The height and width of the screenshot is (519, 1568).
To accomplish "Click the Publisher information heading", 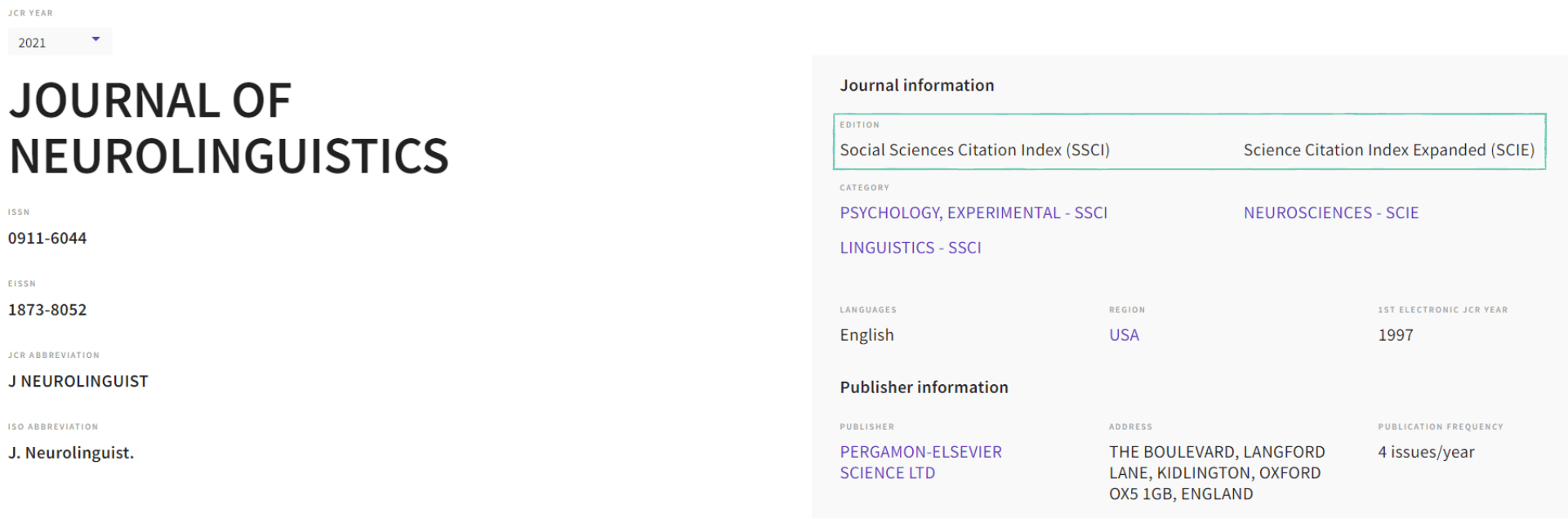I will (x=924, y=387).
